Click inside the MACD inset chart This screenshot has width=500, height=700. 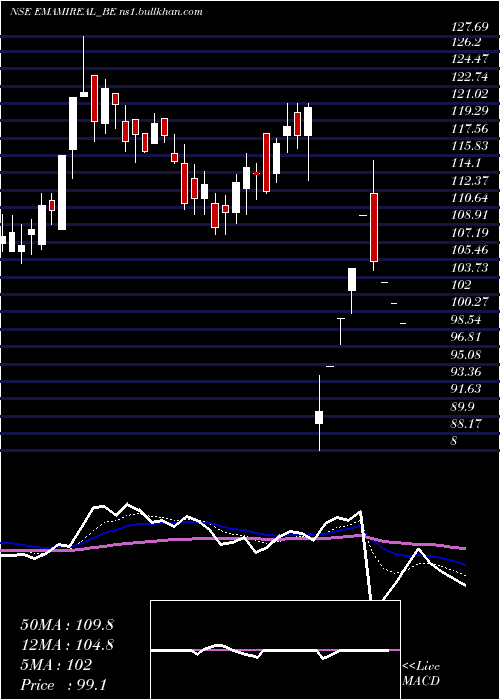point(275,650)
